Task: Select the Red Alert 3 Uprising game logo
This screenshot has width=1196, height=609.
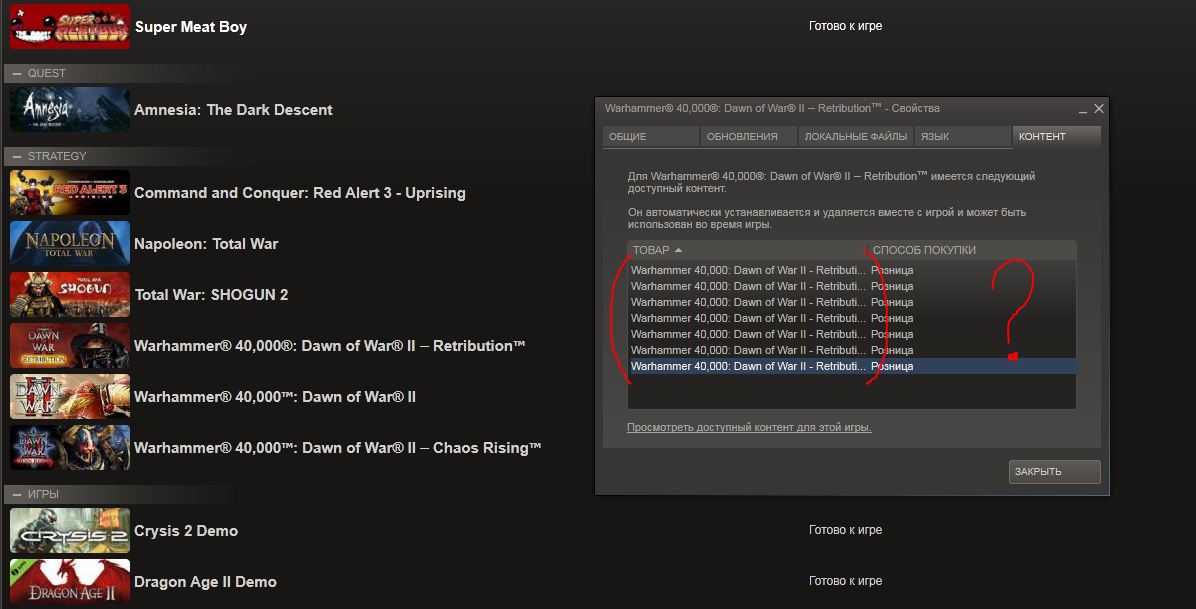Action: [69, 192]
